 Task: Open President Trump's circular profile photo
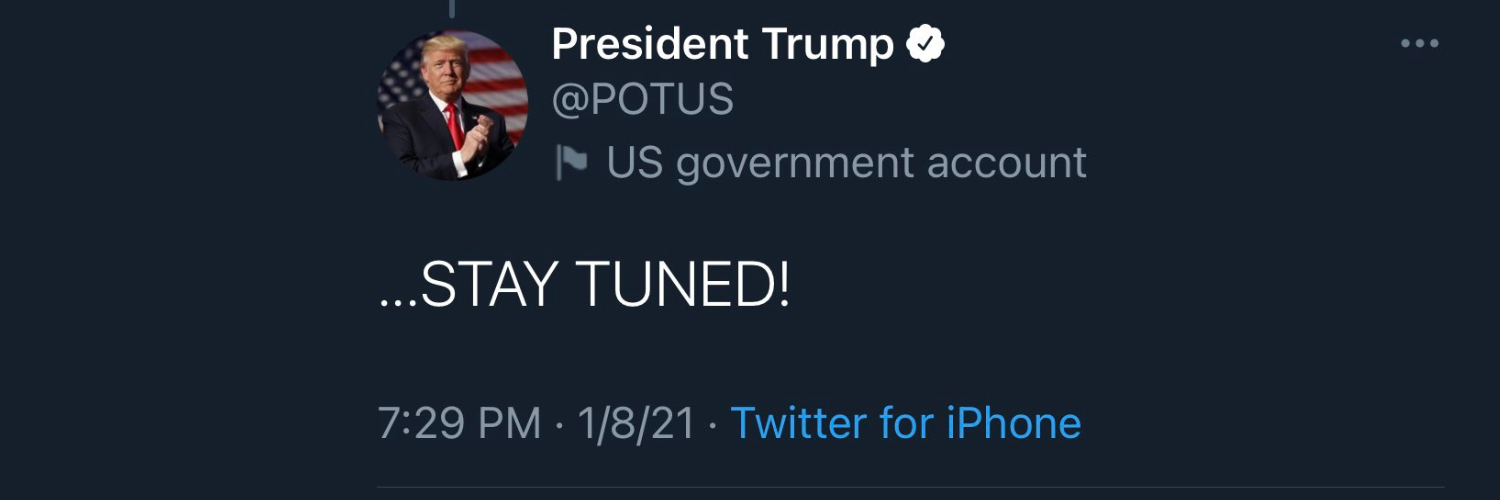click(x=452, y=105)
